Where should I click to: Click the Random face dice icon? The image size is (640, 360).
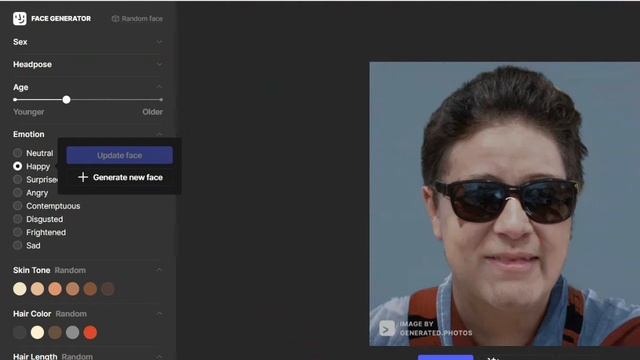(116, 19)
